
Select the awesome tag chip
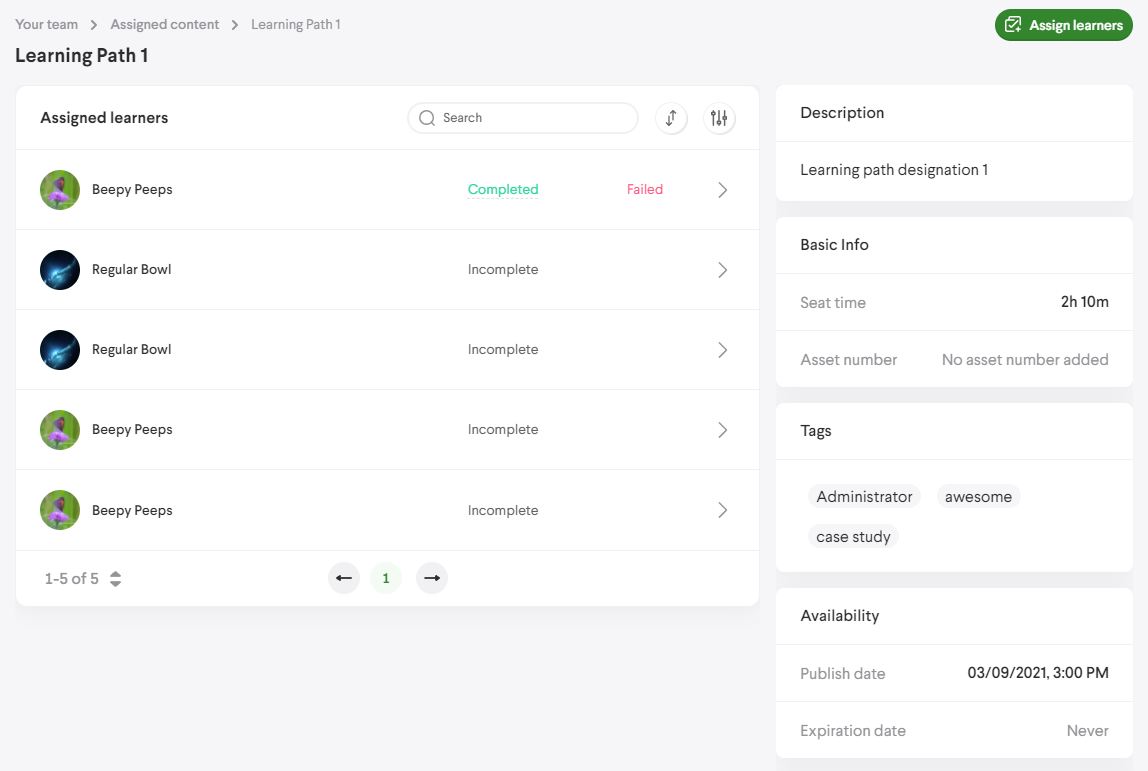(x=978, y=497)
